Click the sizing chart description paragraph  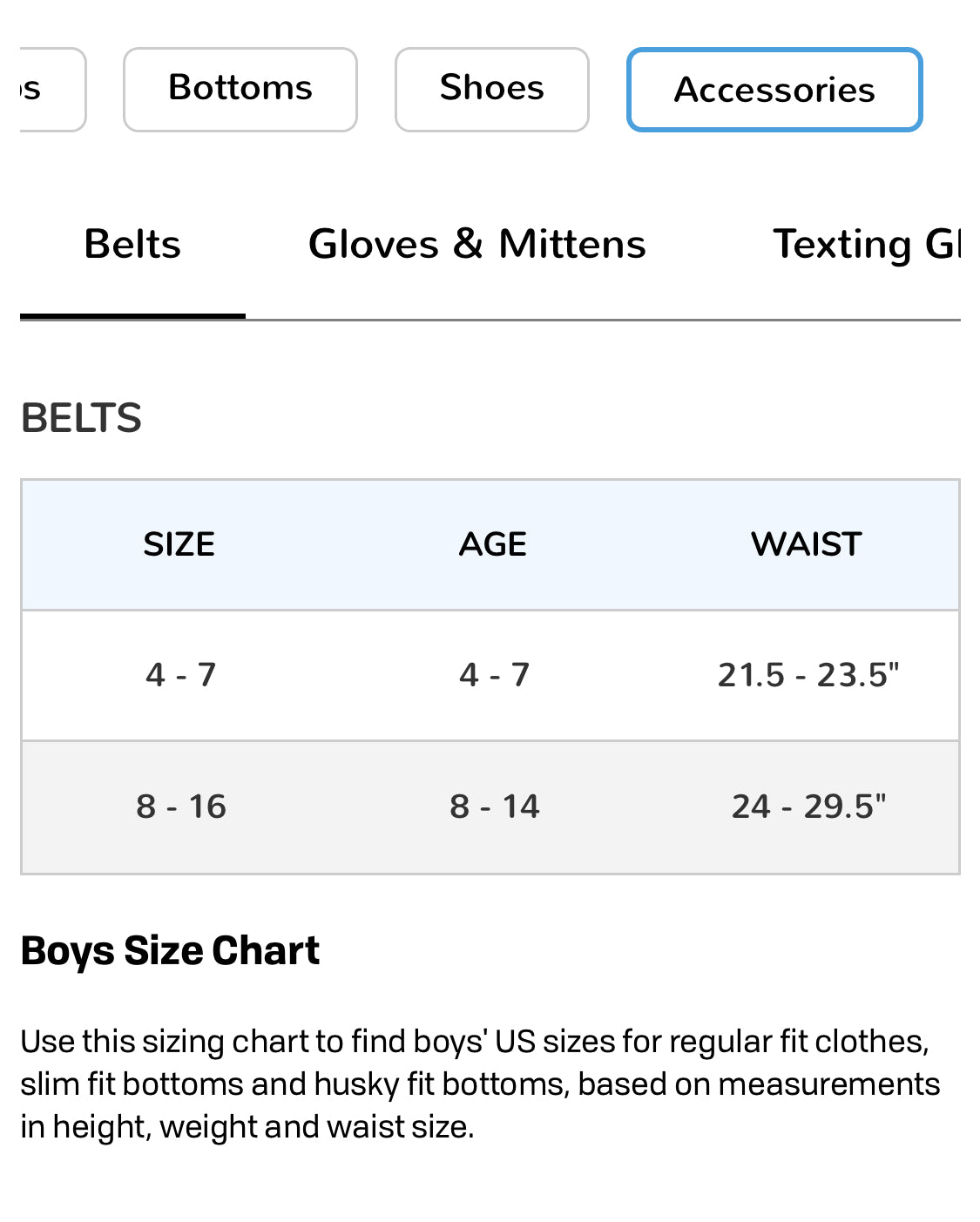pos(479,1084)
